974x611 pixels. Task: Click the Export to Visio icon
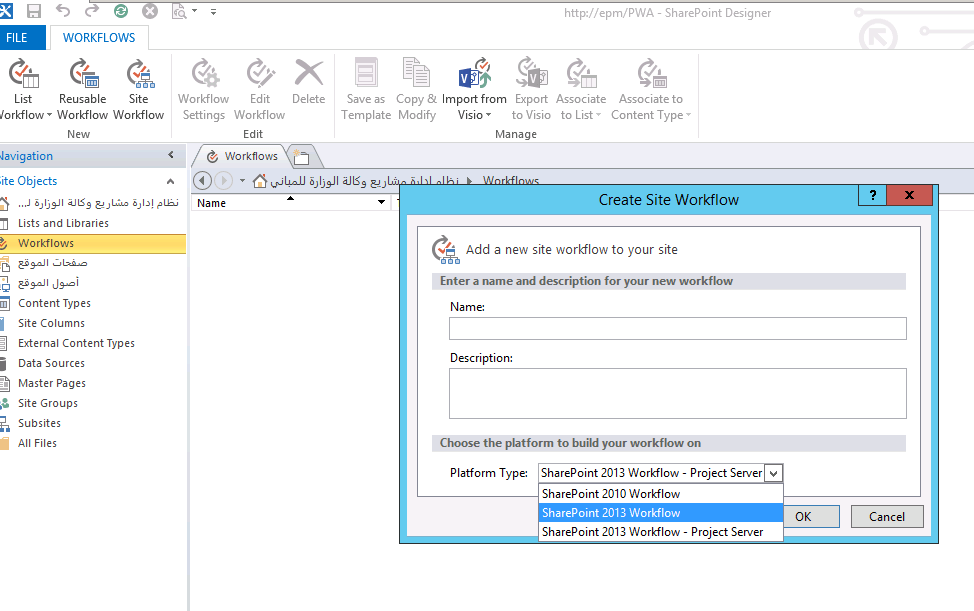point(531,85)
